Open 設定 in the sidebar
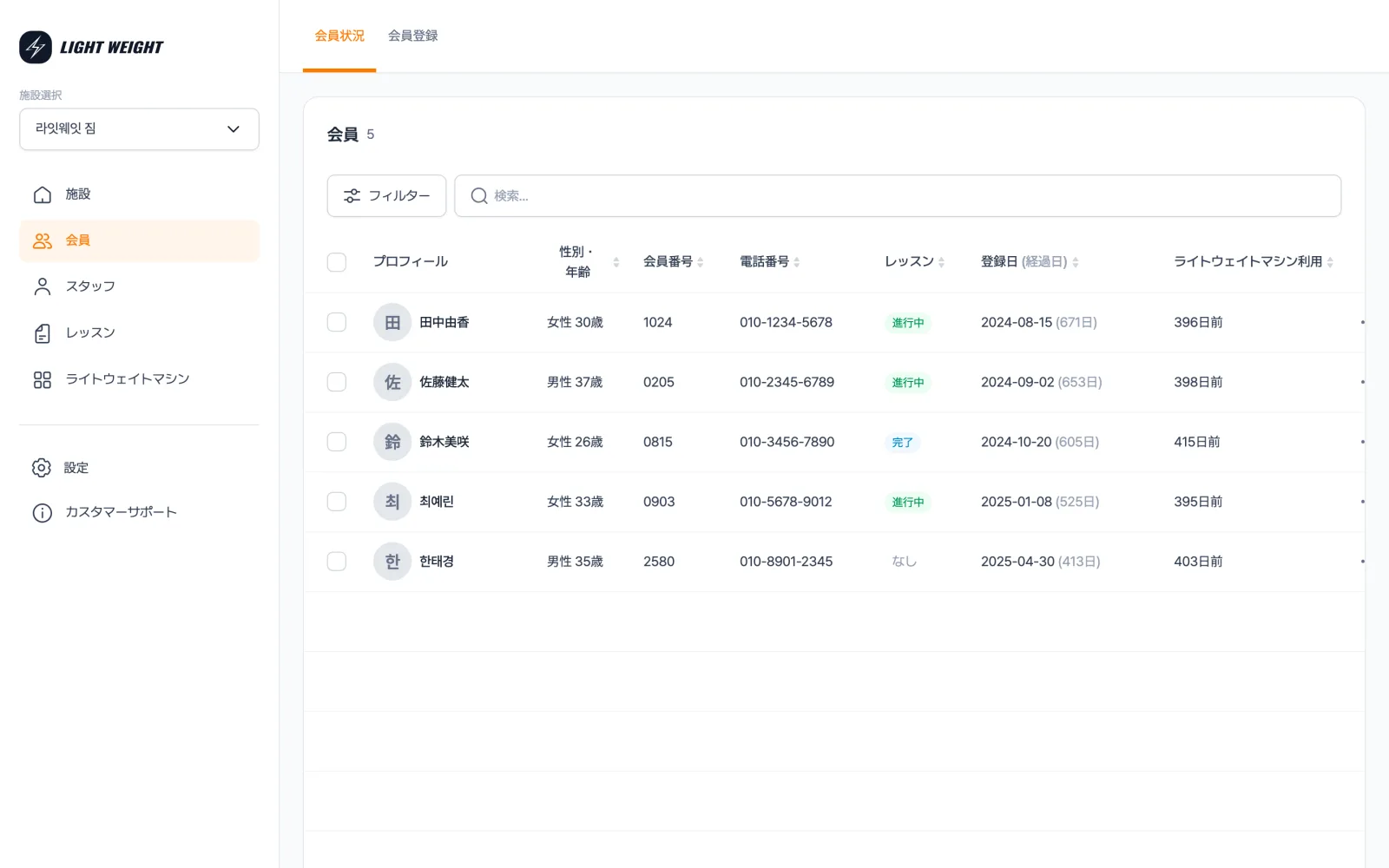This screenshot has width=1389, height=868. [x=139, y=468]
